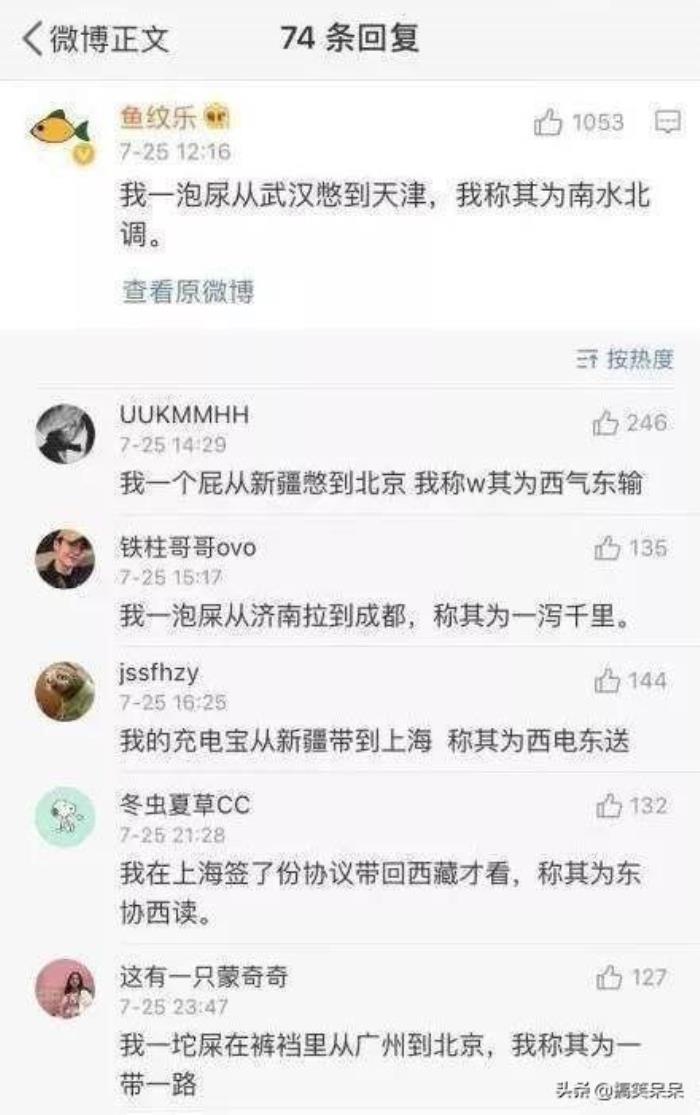This screenshot has width=700, height=1115.
Task: Select username 冬虫夏草CC
Action: pos(185,804)
